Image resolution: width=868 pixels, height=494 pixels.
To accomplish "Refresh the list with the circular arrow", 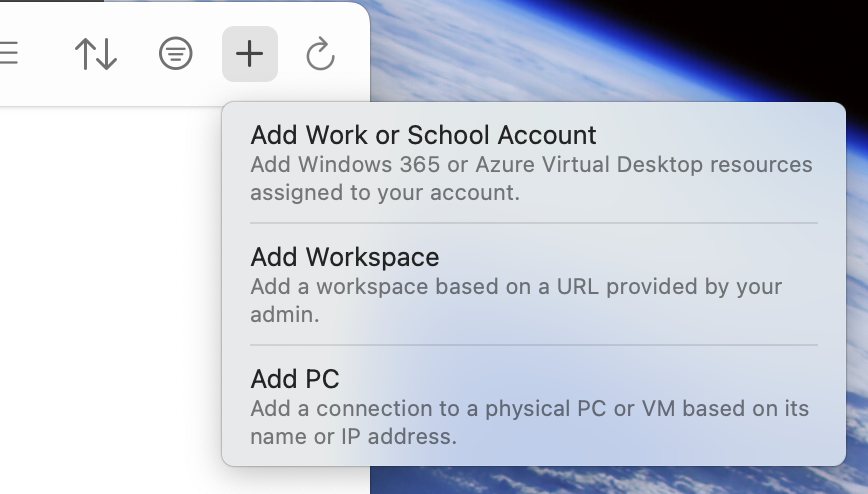I will point(321,54).
